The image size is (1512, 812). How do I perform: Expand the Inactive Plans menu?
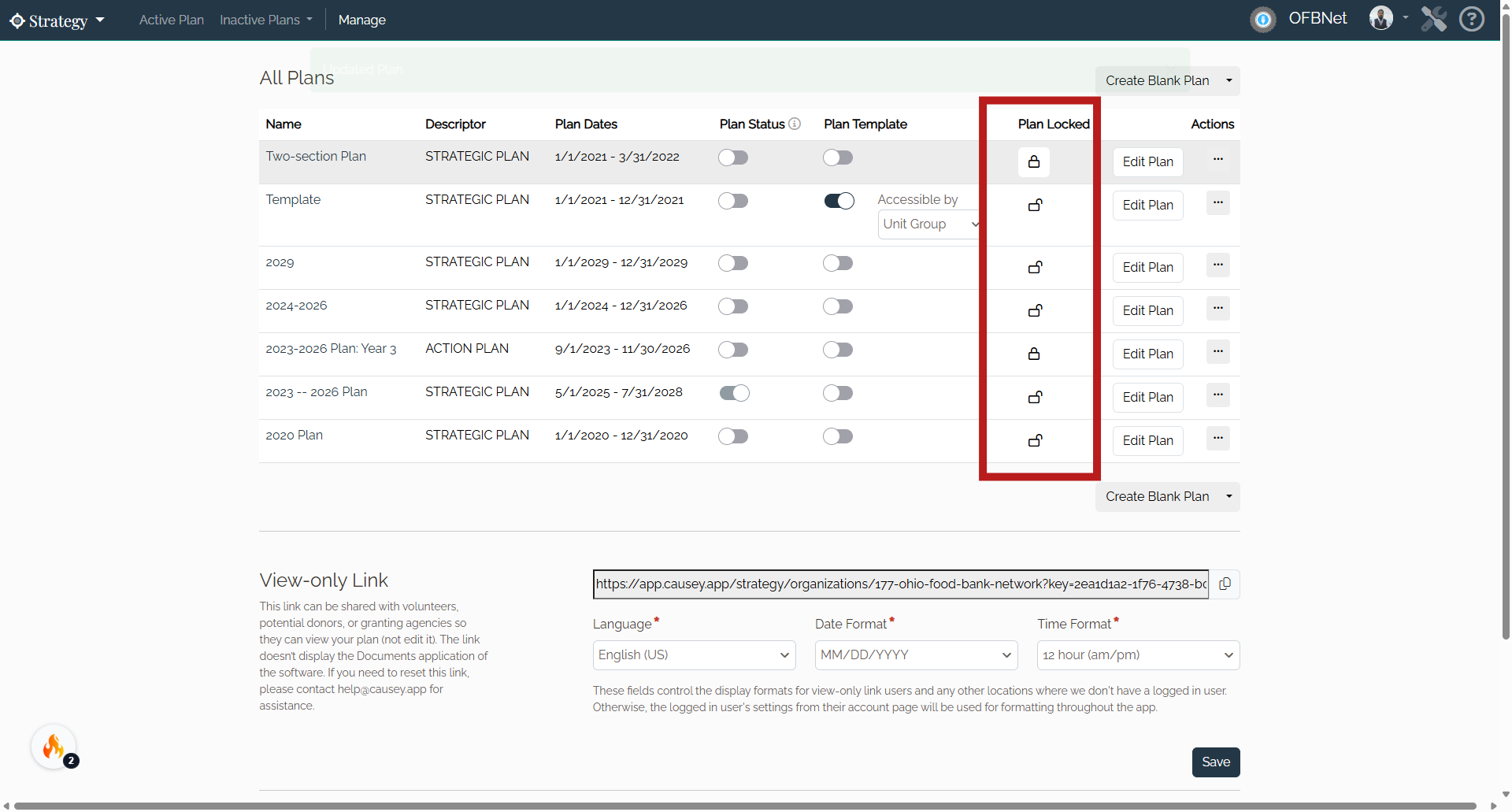coord(266,20)
